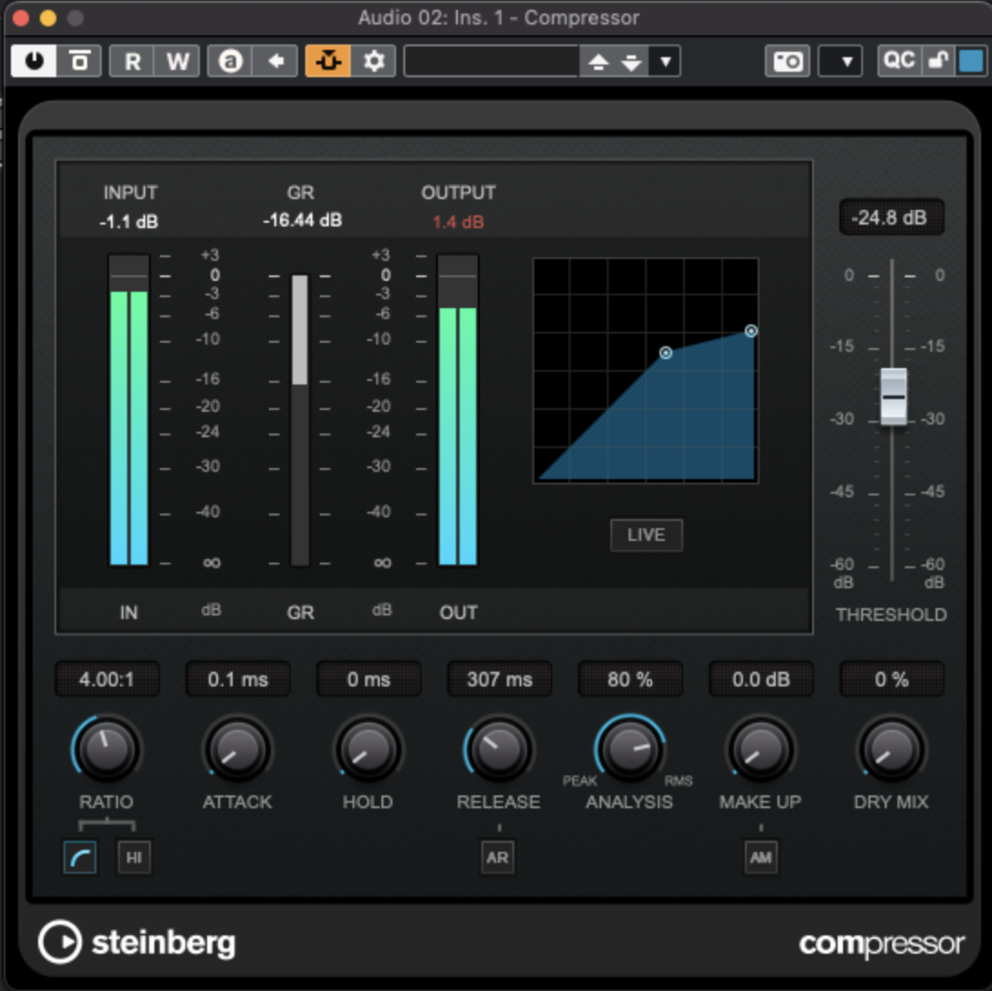This screenshot has width=992, height=991.
Task: Toggle the soft knee curve option under Ratio
Action: click(x=80, y=857)
